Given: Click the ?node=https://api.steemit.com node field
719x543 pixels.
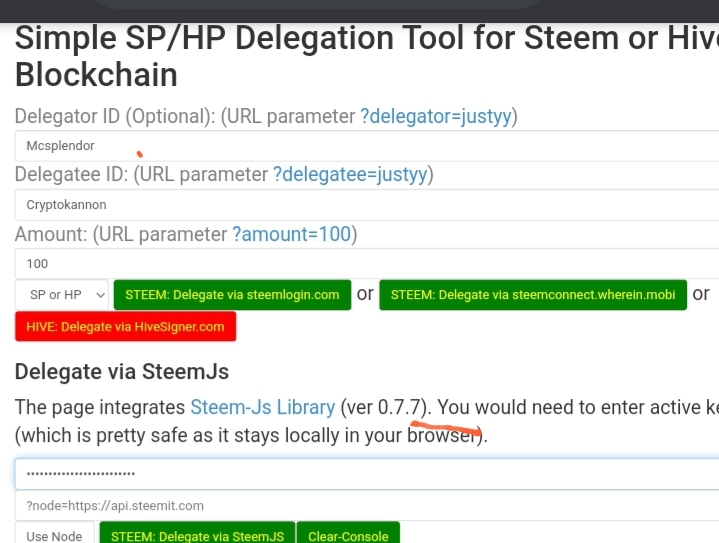Looking at the screenshot, I should point(367,505).
